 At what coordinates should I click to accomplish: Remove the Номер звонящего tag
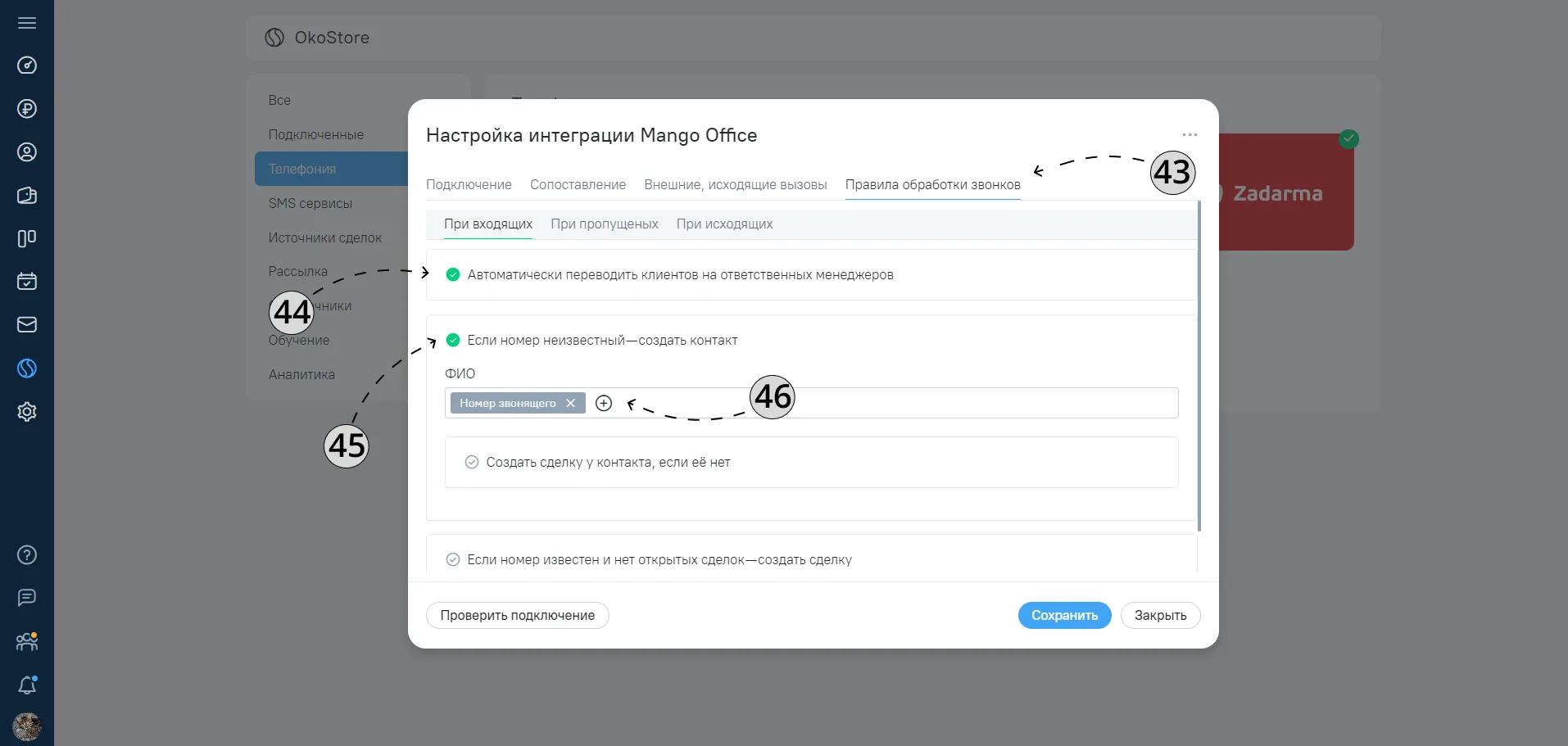click(x=571, y=403)
